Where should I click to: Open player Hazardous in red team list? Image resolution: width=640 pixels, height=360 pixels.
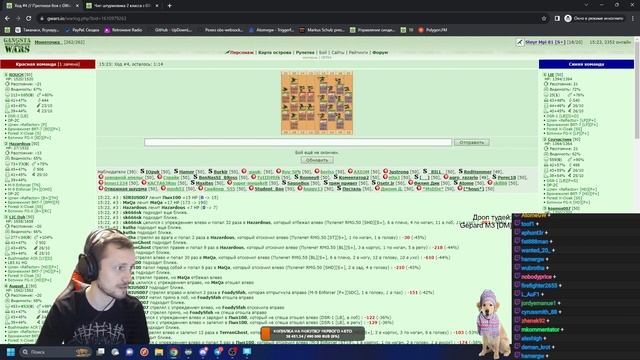[20, 144]
